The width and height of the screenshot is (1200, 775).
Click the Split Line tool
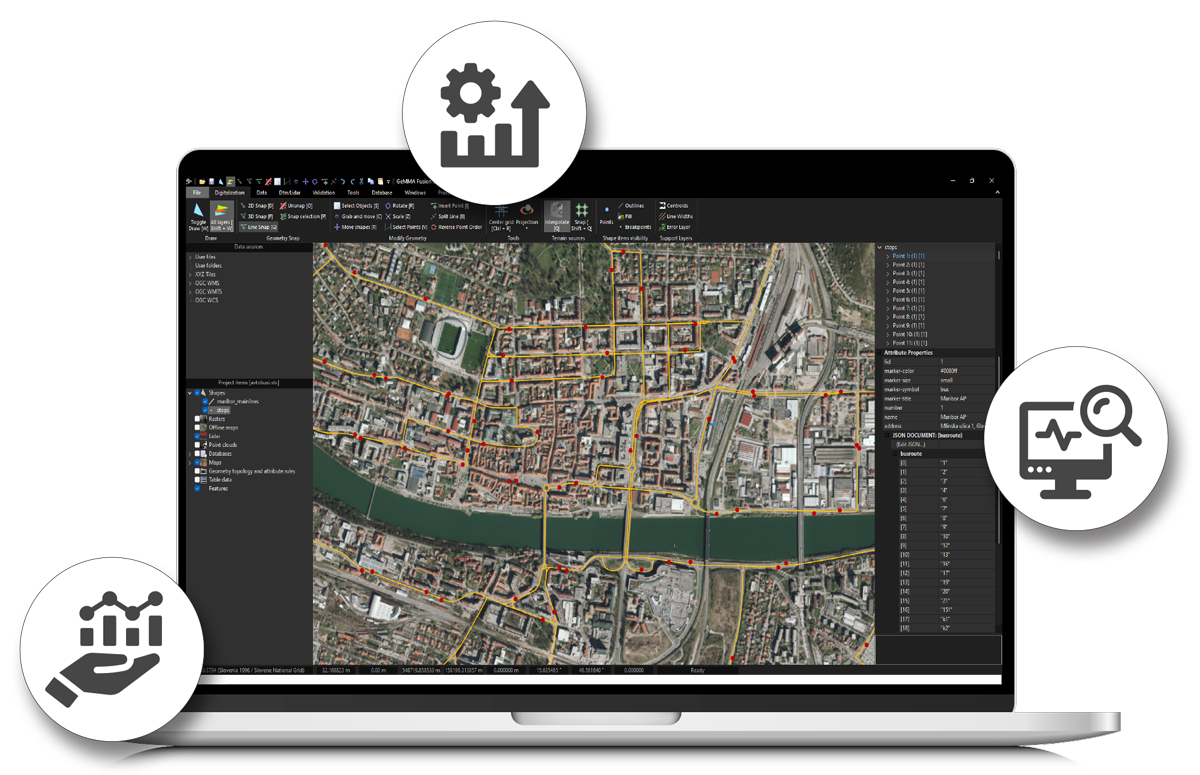pos(448,216)
